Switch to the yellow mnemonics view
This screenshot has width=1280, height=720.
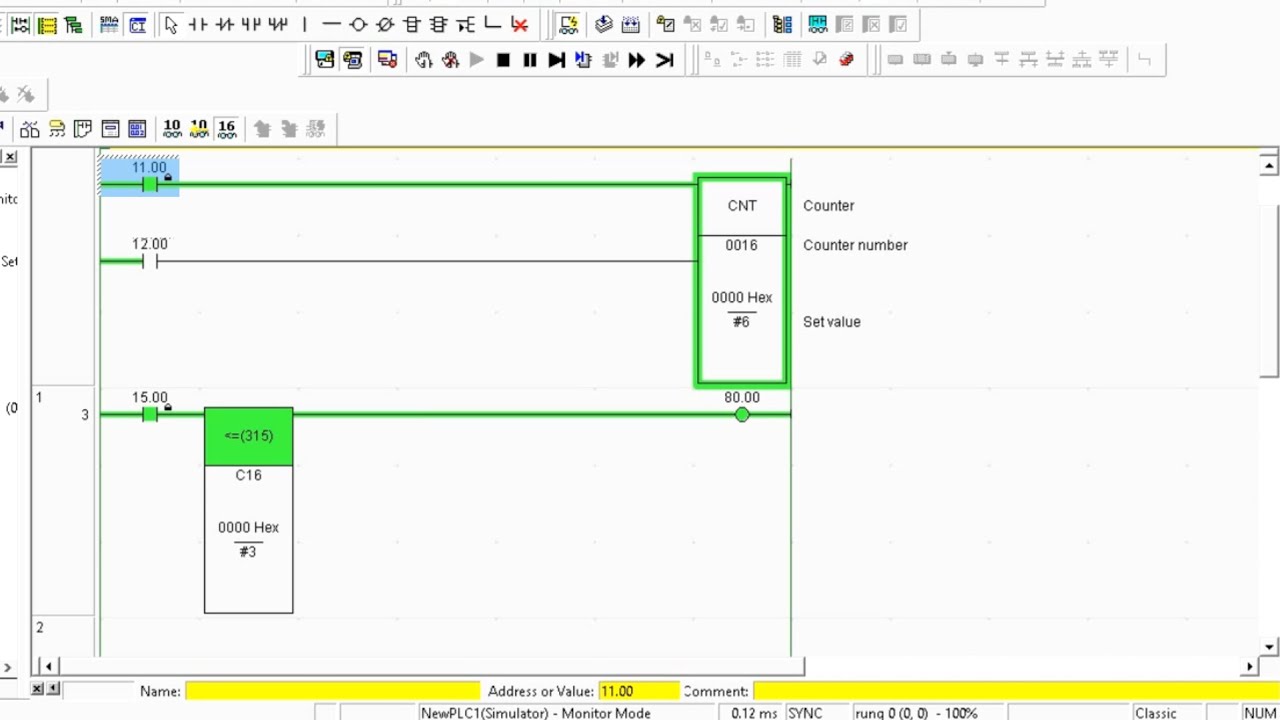tap(47, 25)
